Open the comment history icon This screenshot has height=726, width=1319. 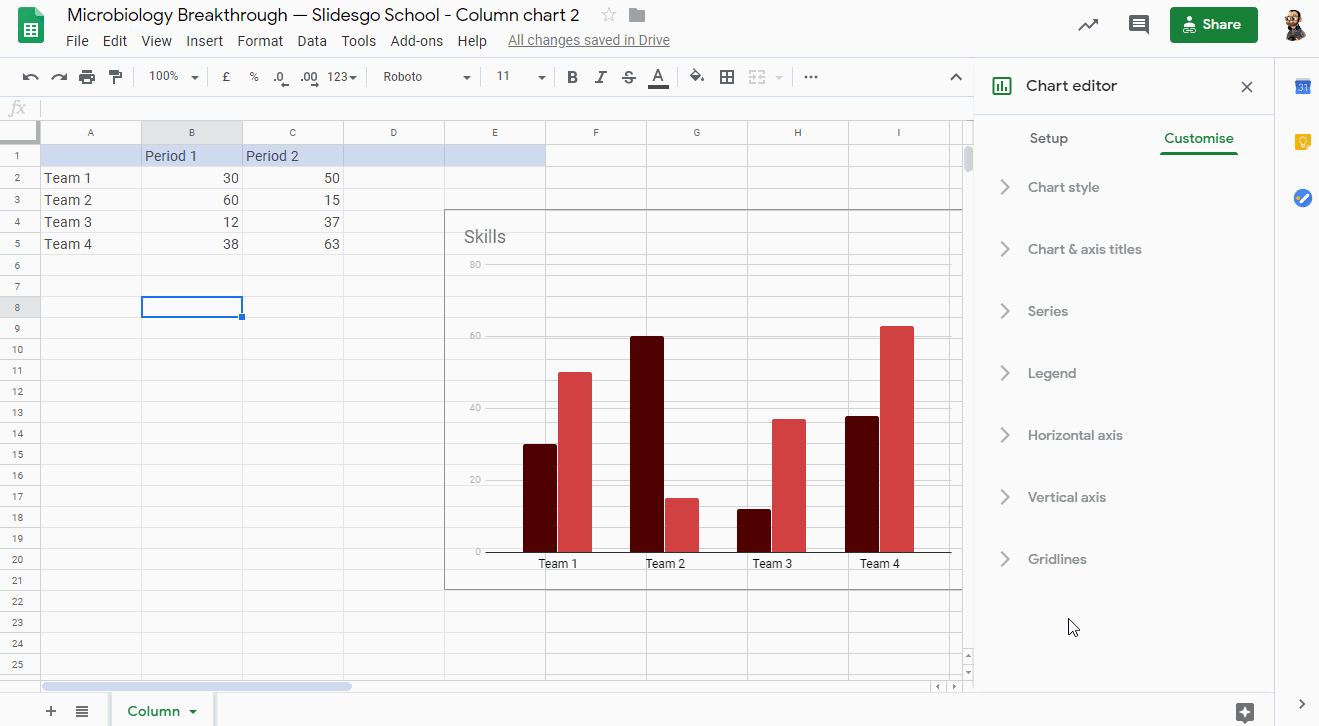(x=1138, y=25)
